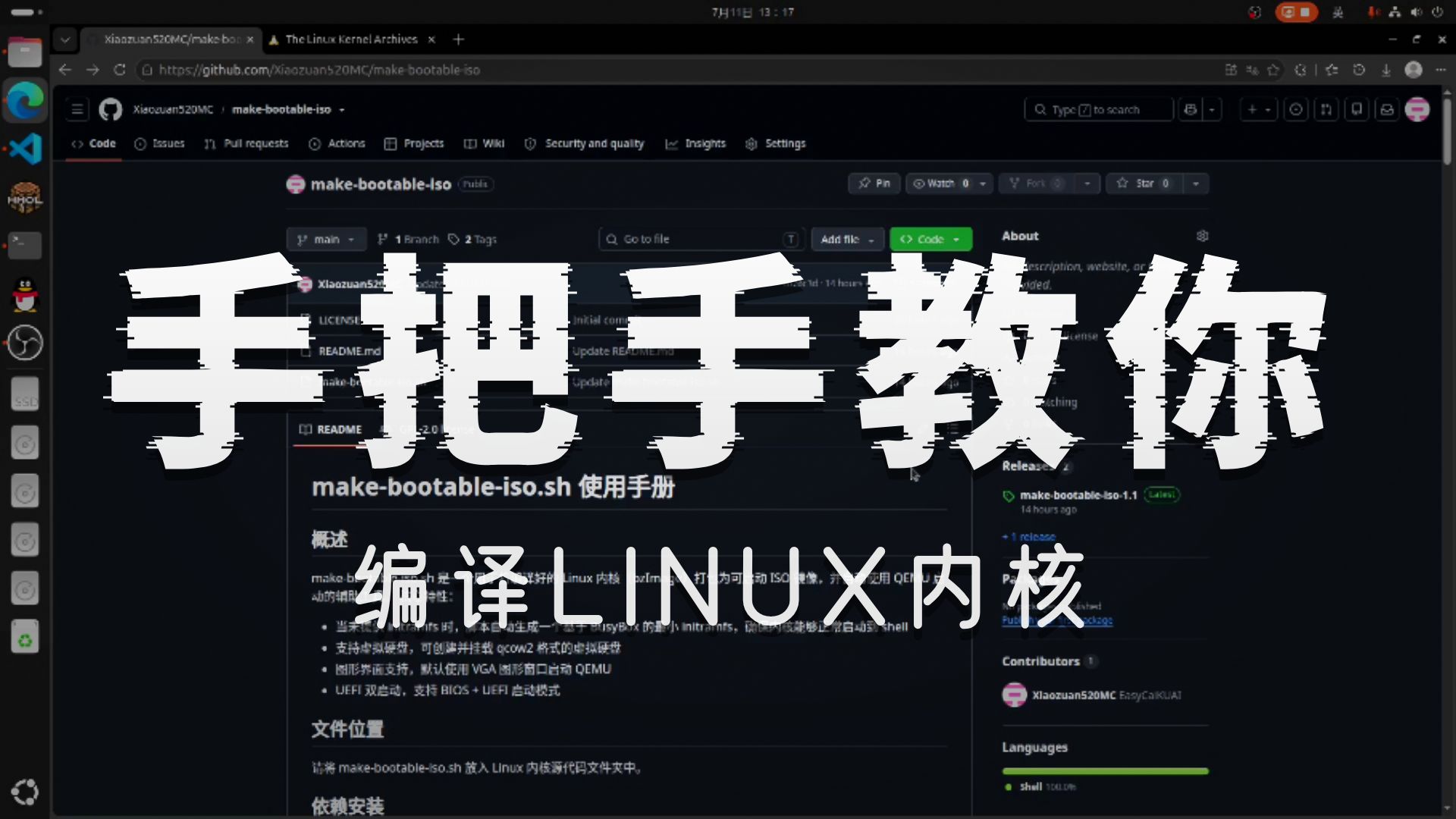Open repository Settings tab
The image size is (1456, 819).
point(776,143)
